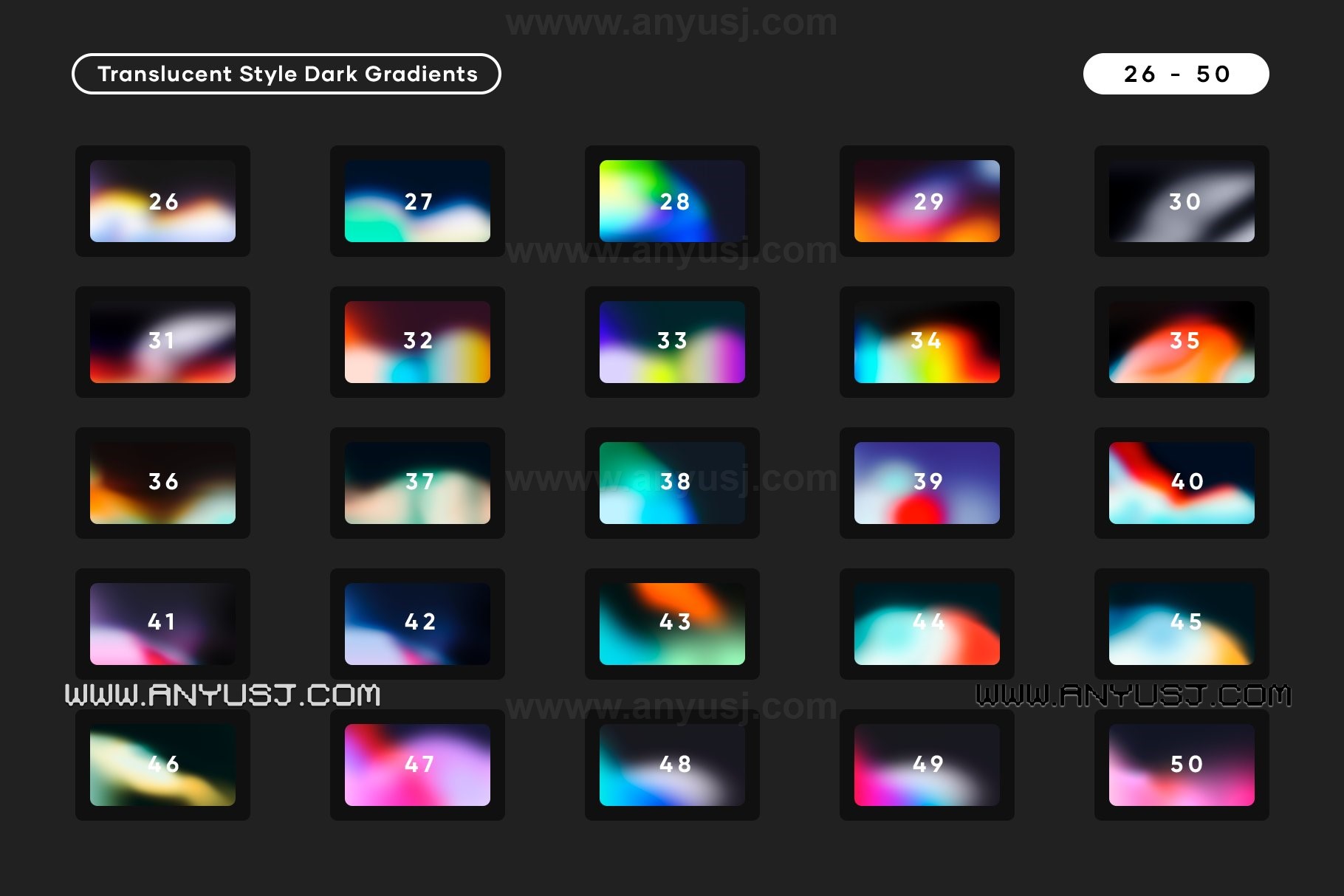The height and width of the screenshot is (896, 1344).
Task: Click the 26 - 50 range badge
Action: point(1176,74)
